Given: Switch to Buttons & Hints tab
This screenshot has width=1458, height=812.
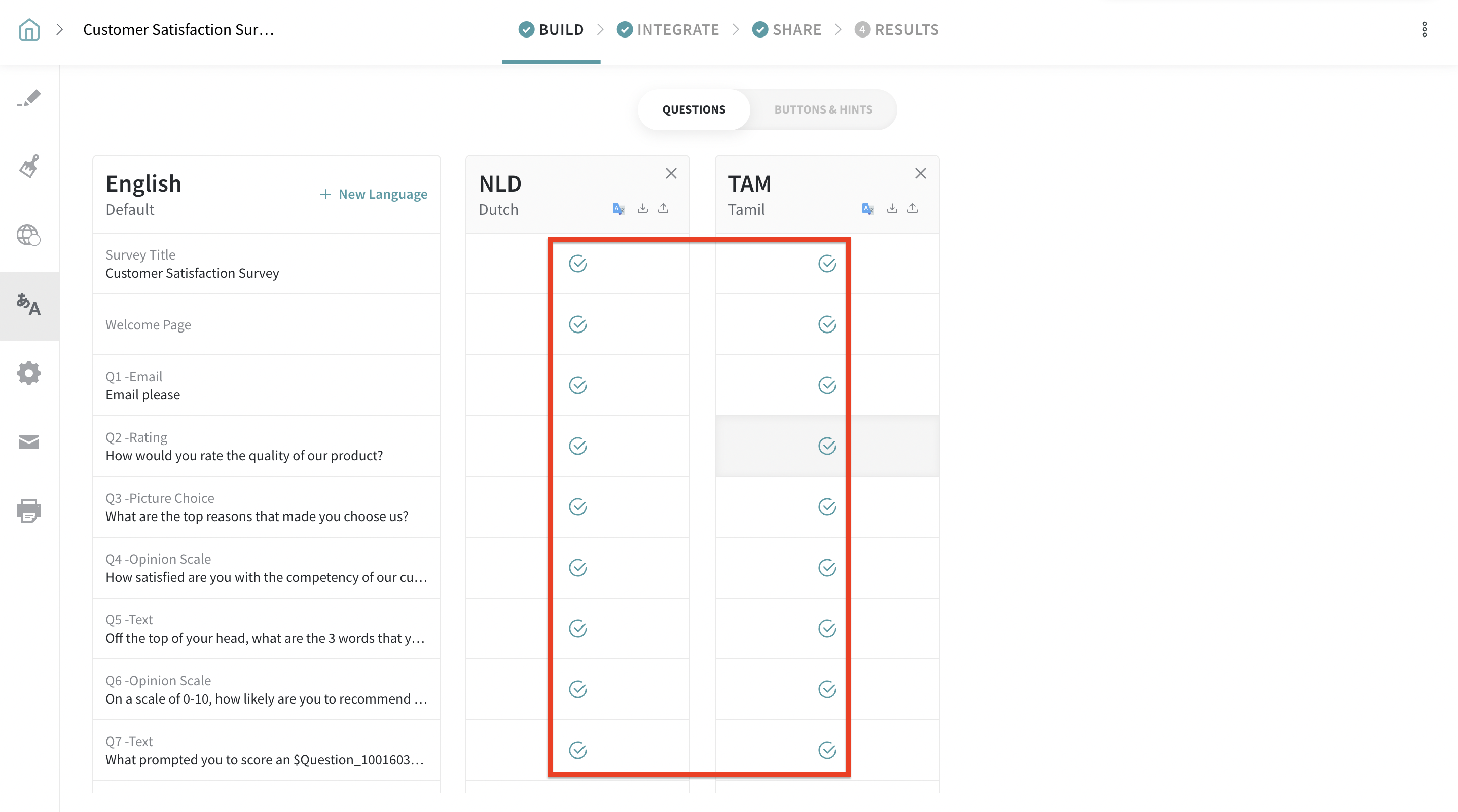Looking at the screenshot, I should [x=823, y=110].
